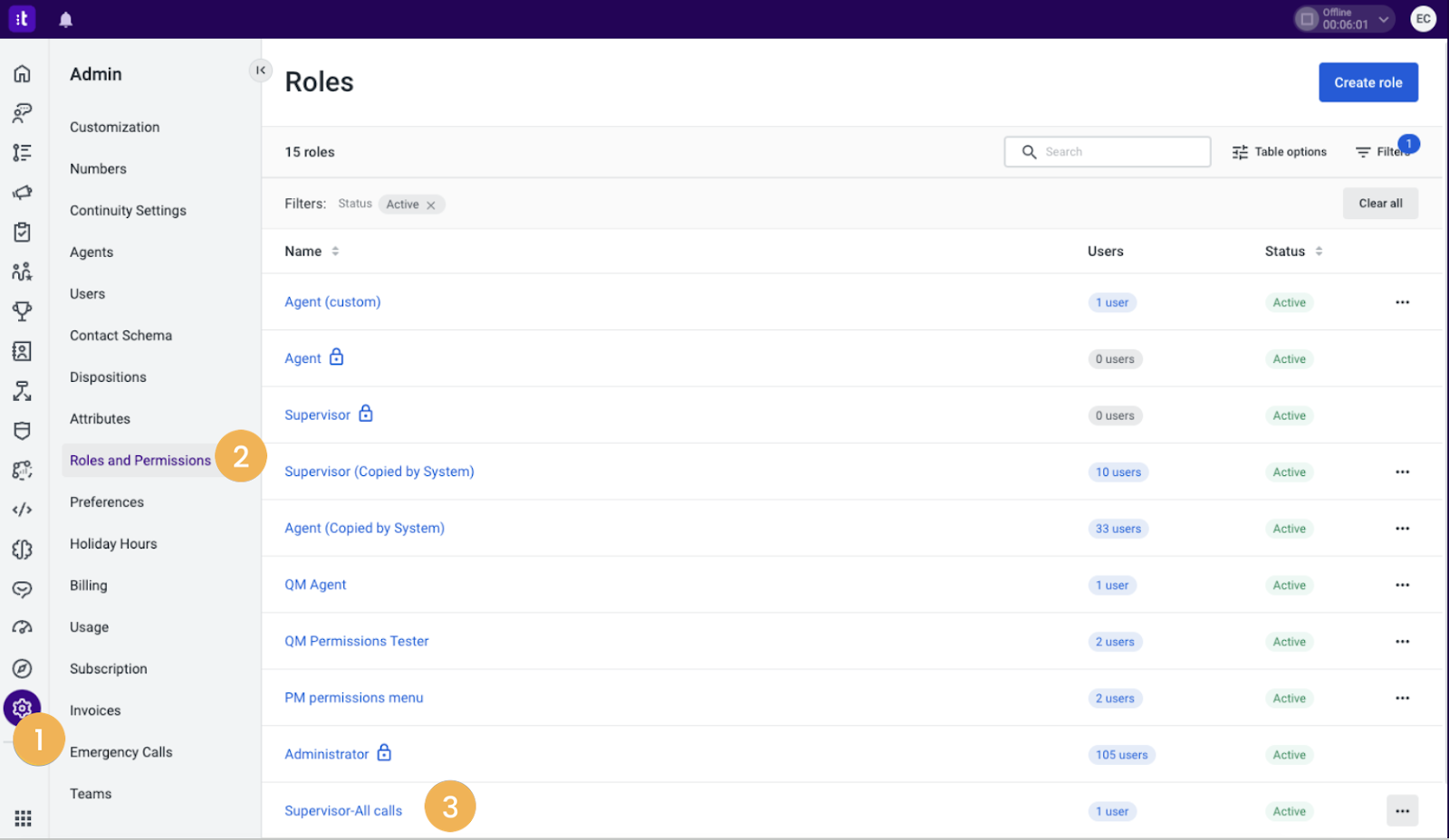The height and width of the screenshot is (840, 1449).
Task: Click the home icon in the sidebar
Action: coord(23,73)
